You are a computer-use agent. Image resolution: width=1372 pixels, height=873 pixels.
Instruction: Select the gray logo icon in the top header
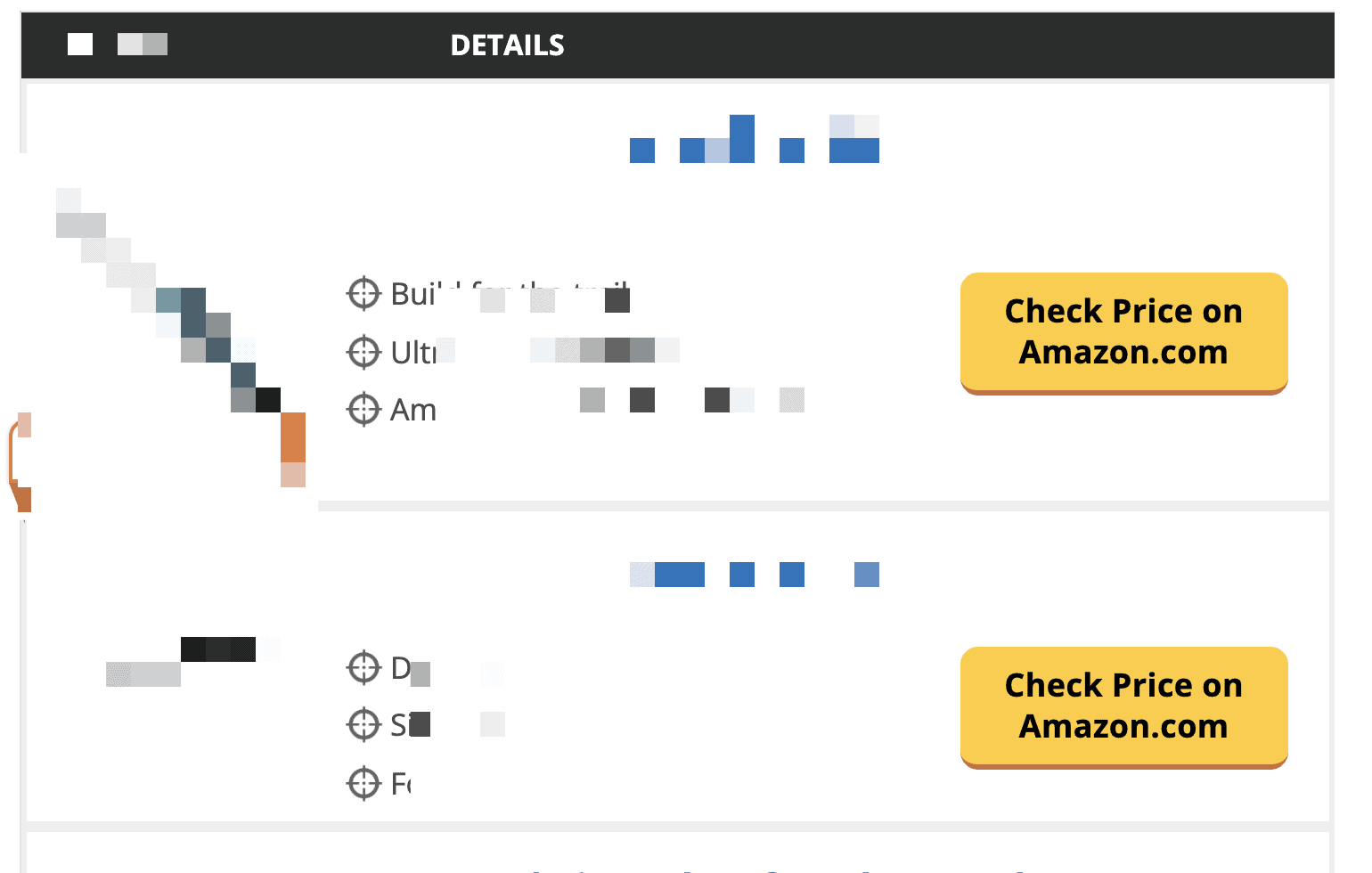click(142, 44)
